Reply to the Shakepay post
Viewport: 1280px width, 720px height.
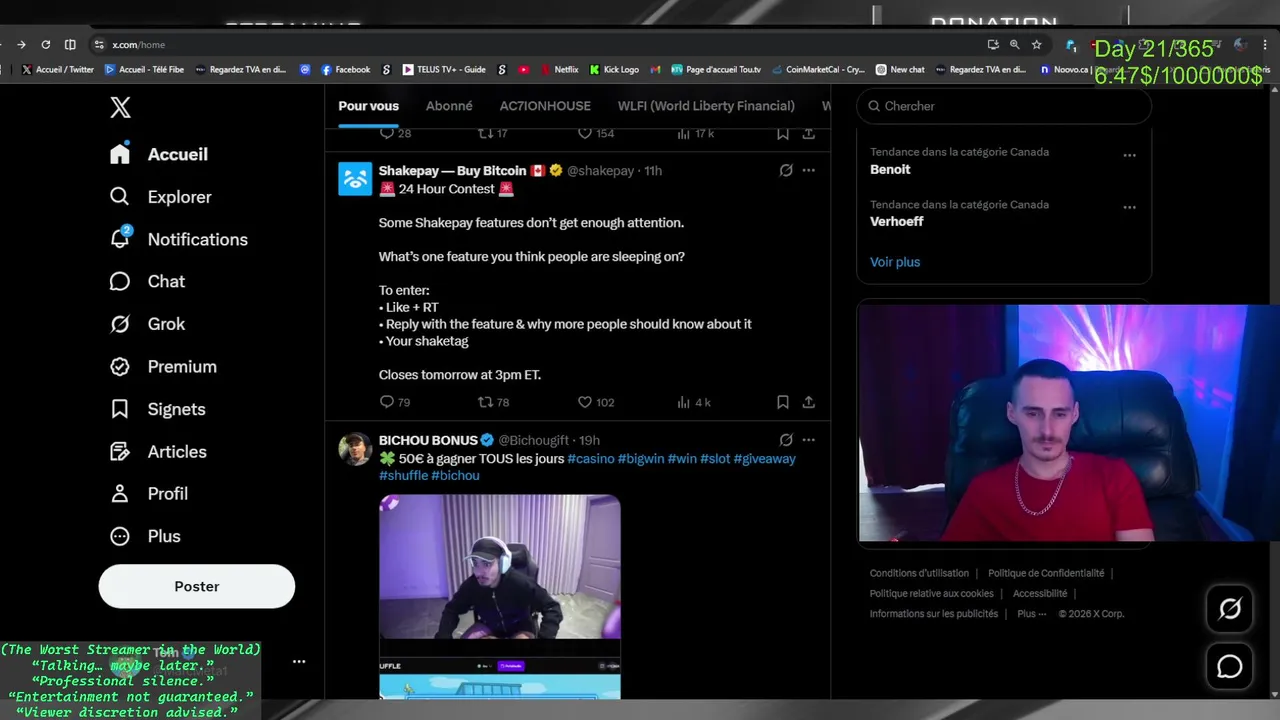click(387, 402)
